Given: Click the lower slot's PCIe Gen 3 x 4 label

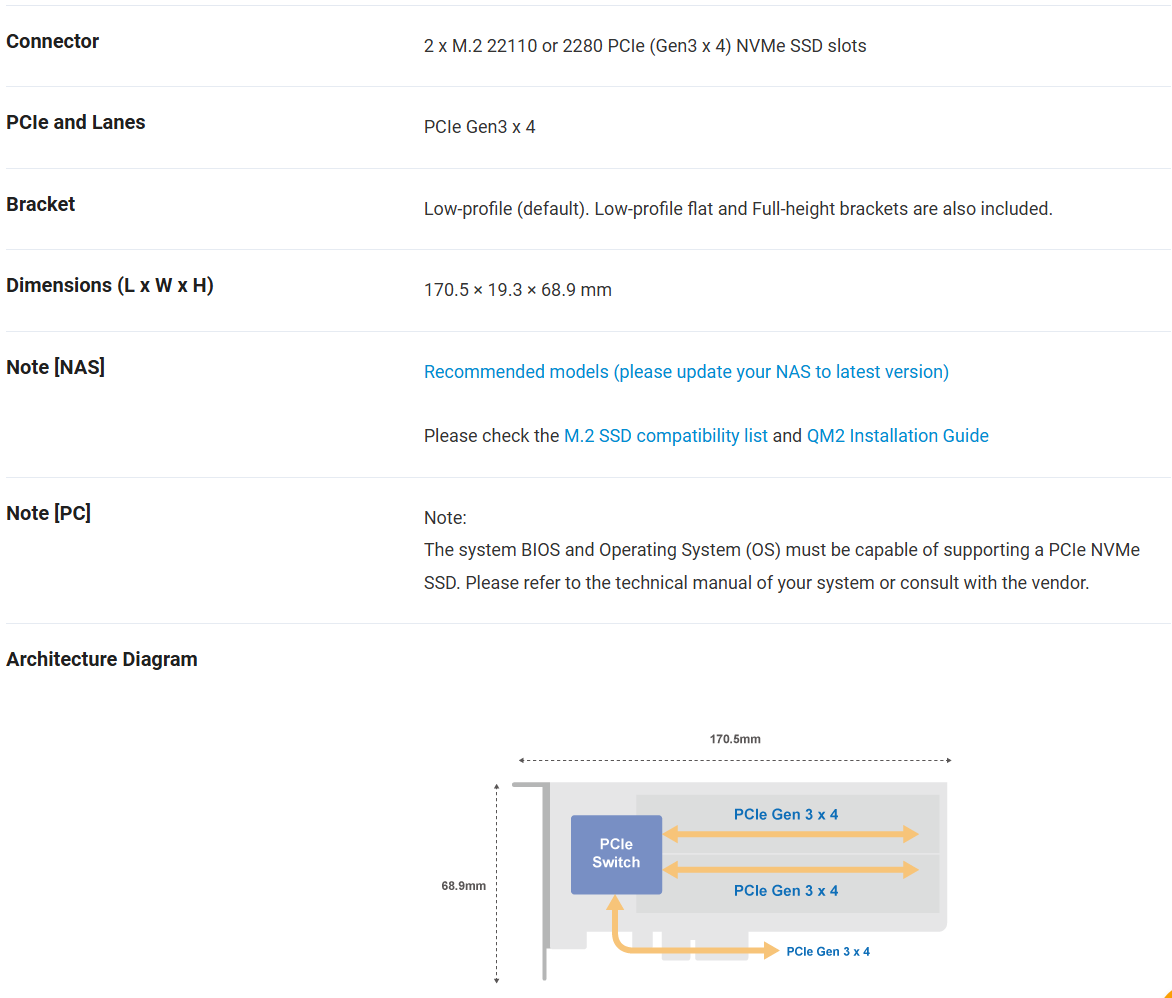Looking at the screenshot, I should [786, 891].
